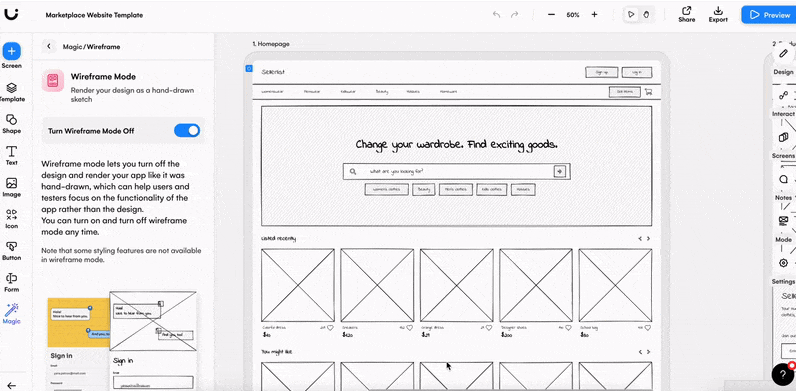Open the Template panel

(x=12, y=92)
